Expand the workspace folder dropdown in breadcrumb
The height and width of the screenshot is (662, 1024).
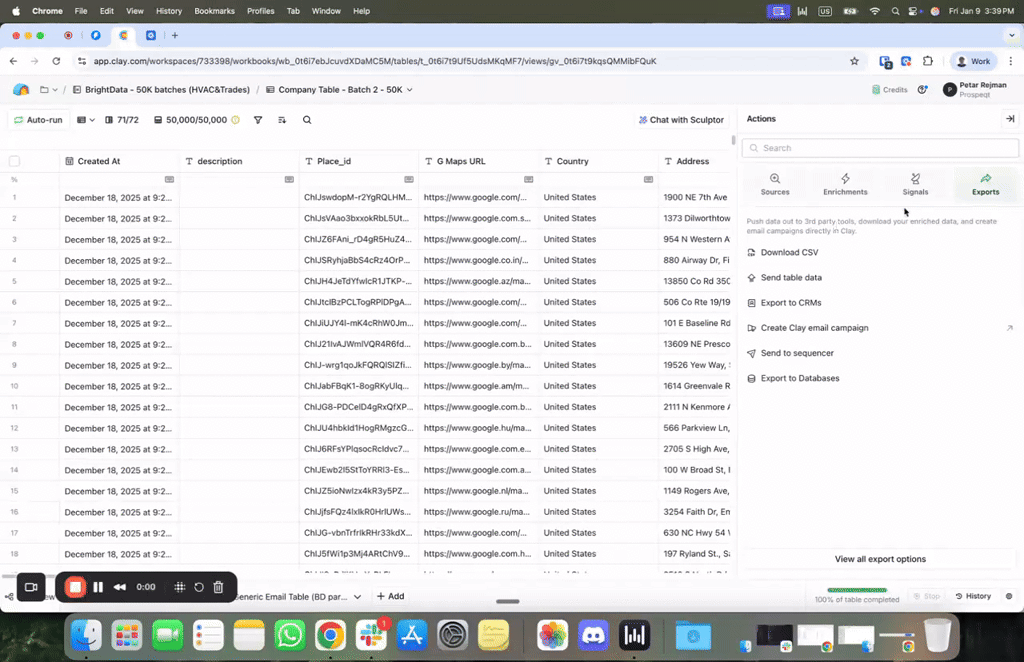(48, 89)
